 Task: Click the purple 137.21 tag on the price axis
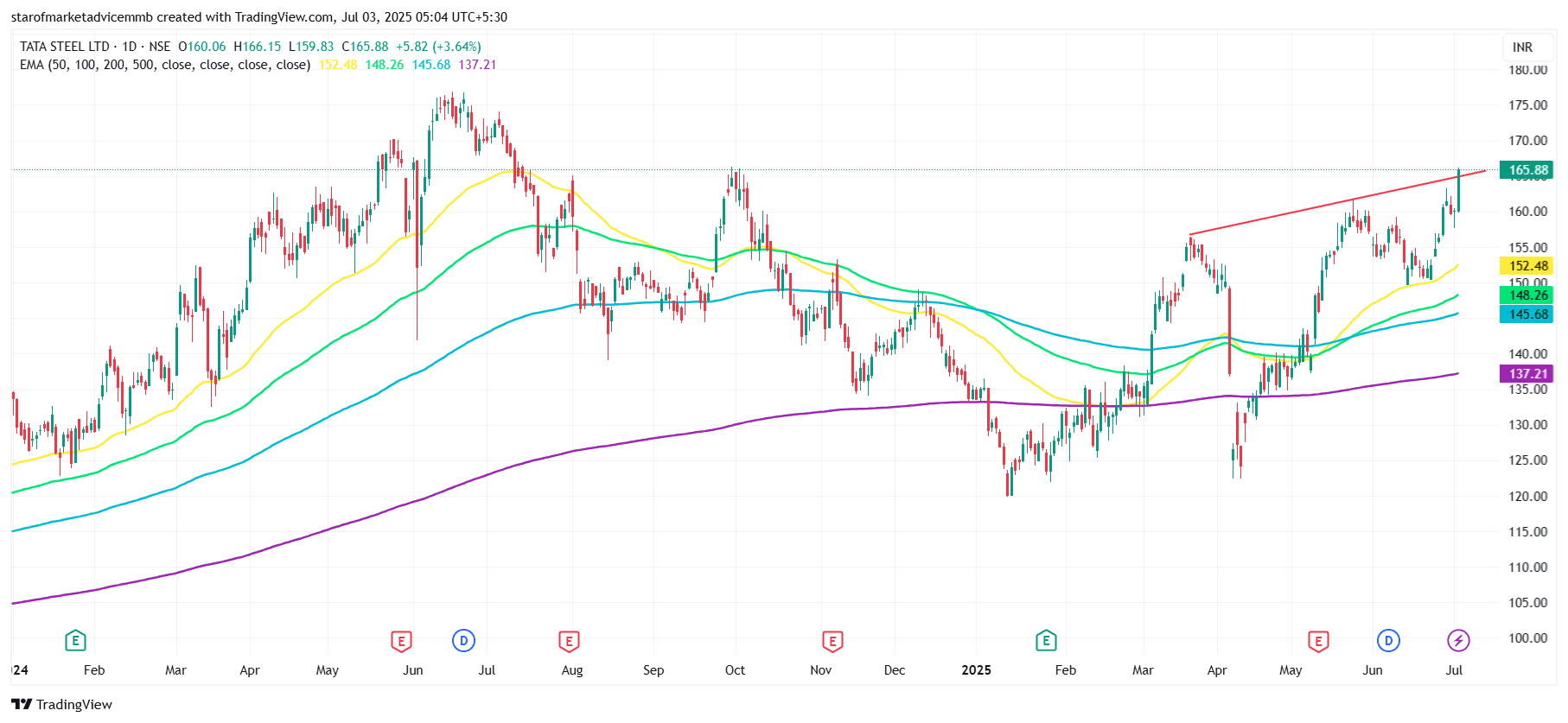pyautogui.click(x=1527, y=374)
